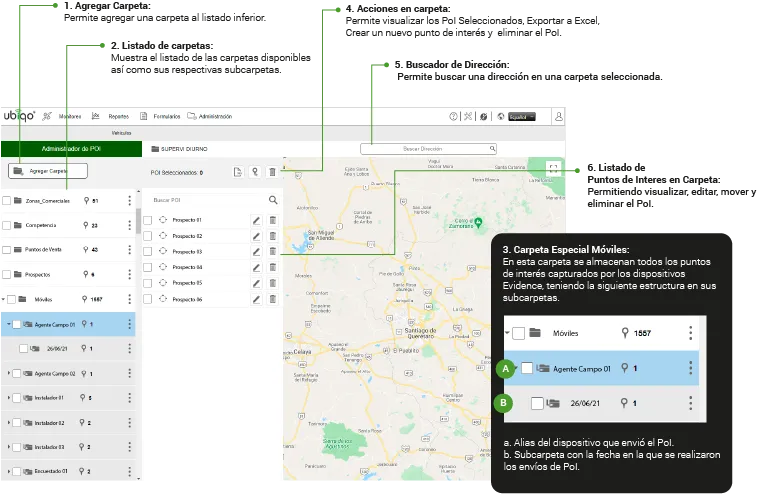Viewport: 757px width, 494px height.
Task: Check the Agente Campo 02 checkbox
Action: coord(16,373)
